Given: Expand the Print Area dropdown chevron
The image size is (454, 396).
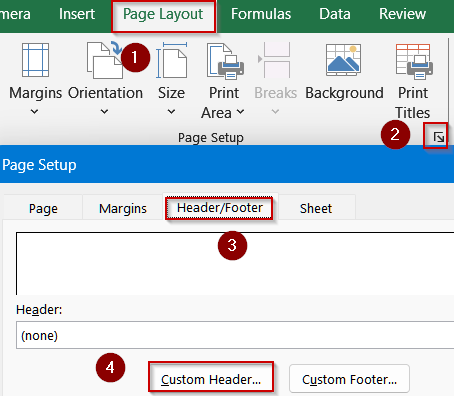Looking at the screenshot, I should [240, 112].
